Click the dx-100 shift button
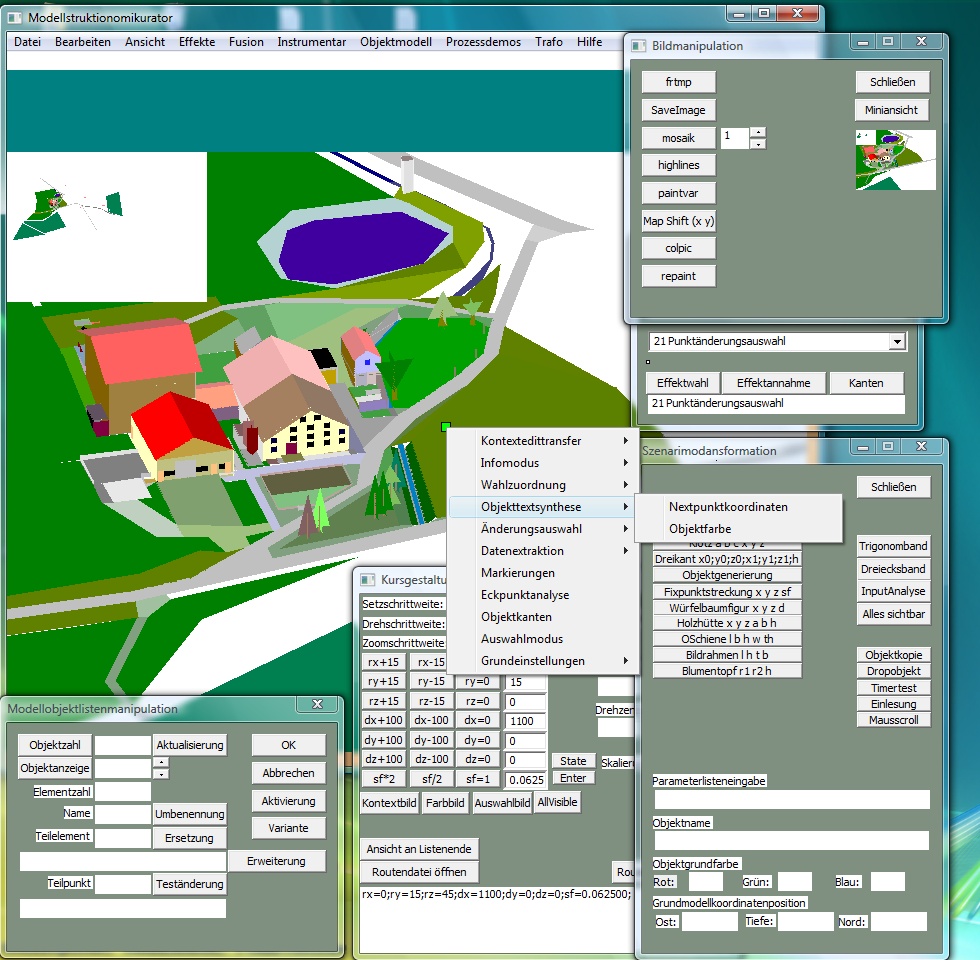This screenshot has width=980, height=960. pos(431,720)
